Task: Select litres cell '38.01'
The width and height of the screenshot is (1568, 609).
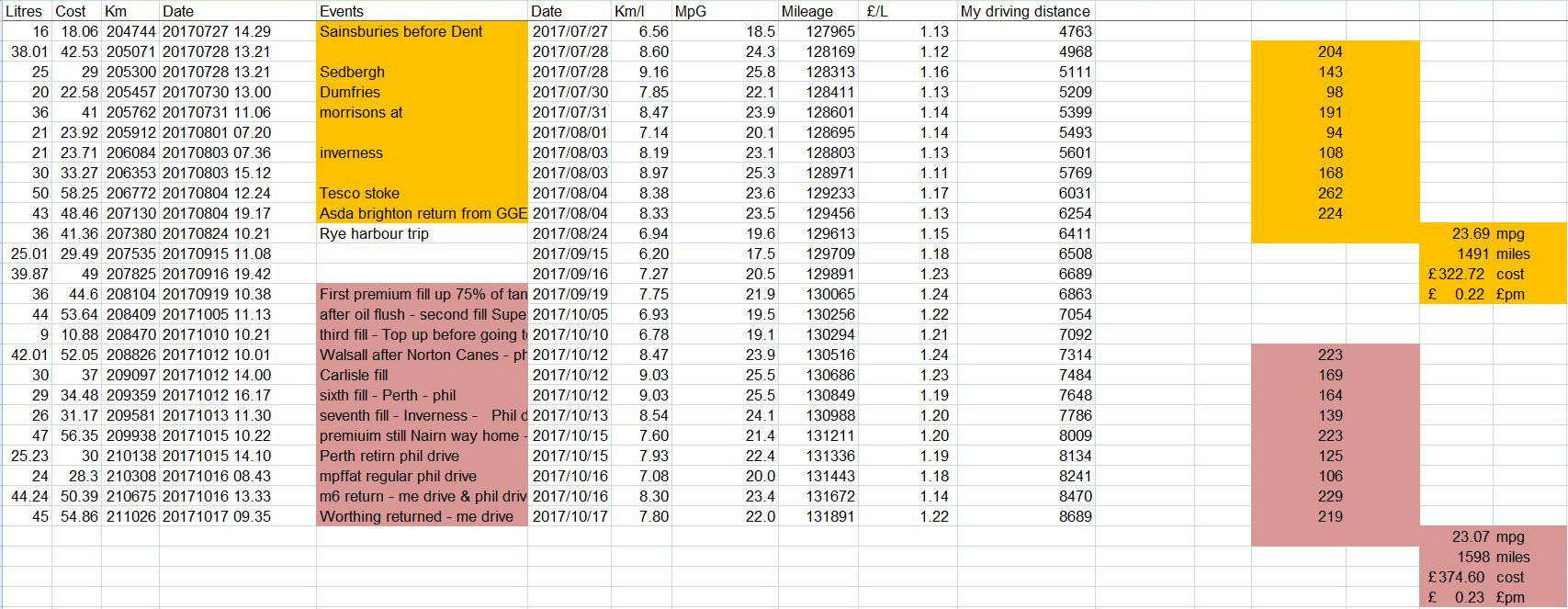Action: 26,51
